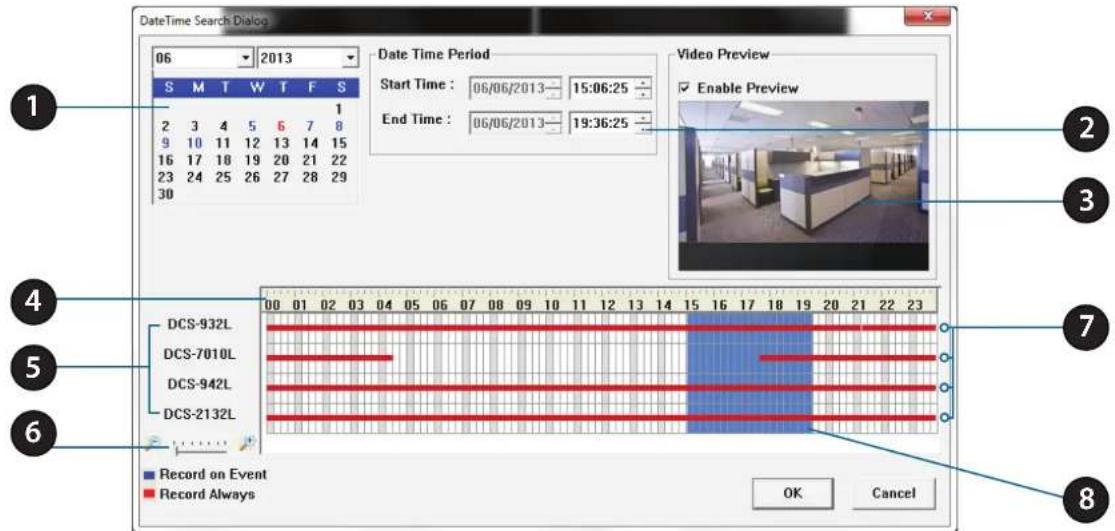Select day 9 in the calendar
This screenshot has height=531, width=1115.
click(164, 142)
